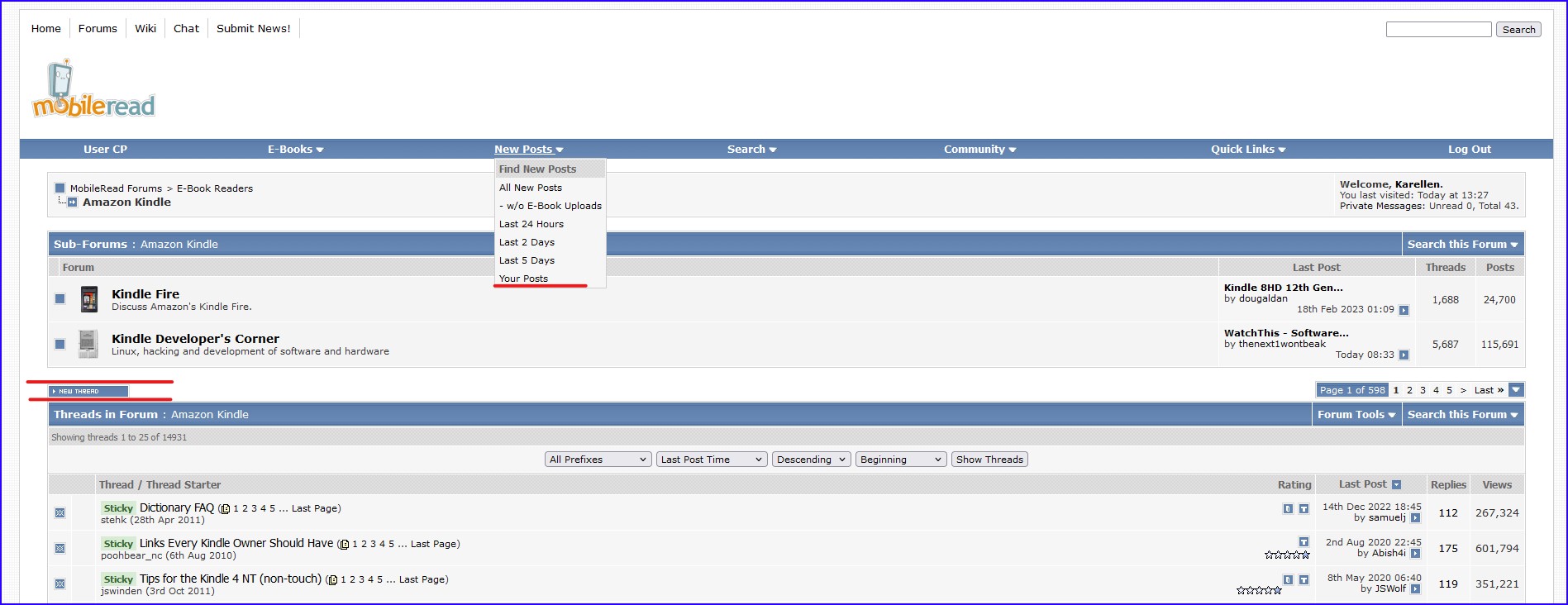This screenshot has width=1568, height=605.
Task: Sort threads by the Replies column header
Action: 1448,485
